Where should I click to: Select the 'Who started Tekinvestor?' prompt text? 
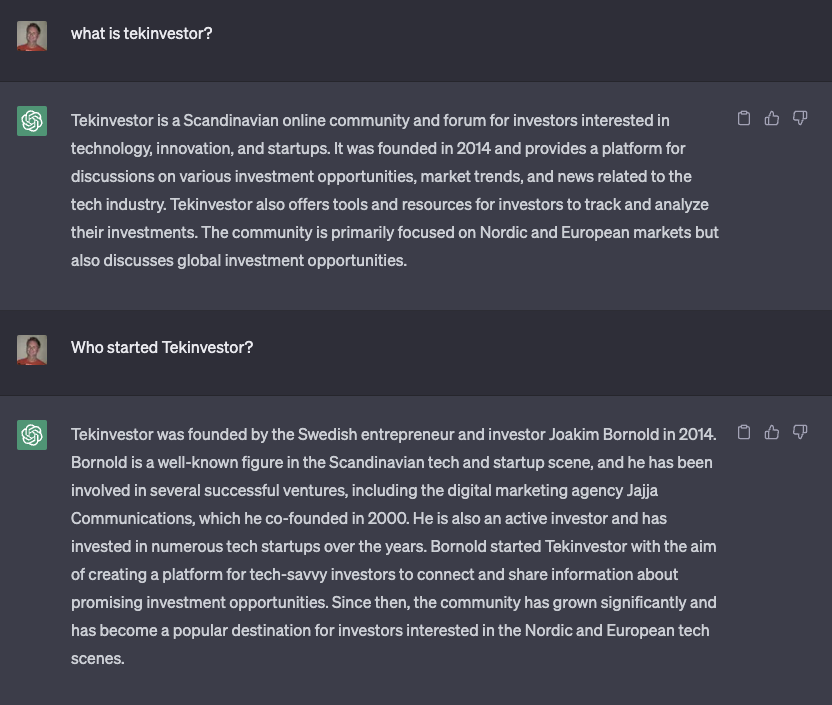(x=162, y=347)
